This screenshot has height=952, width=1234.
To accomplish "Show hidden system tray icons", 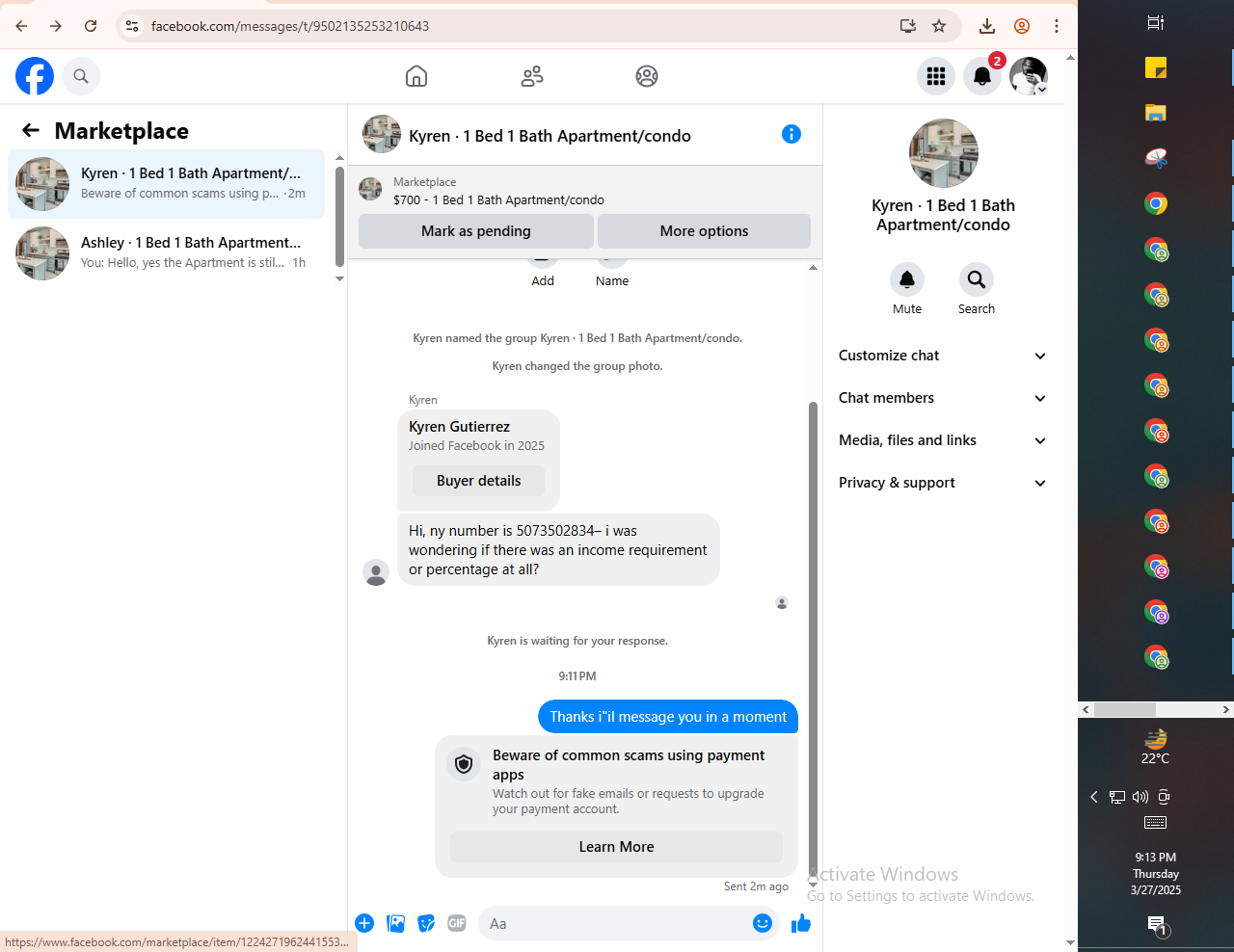I will (1094, 797).
